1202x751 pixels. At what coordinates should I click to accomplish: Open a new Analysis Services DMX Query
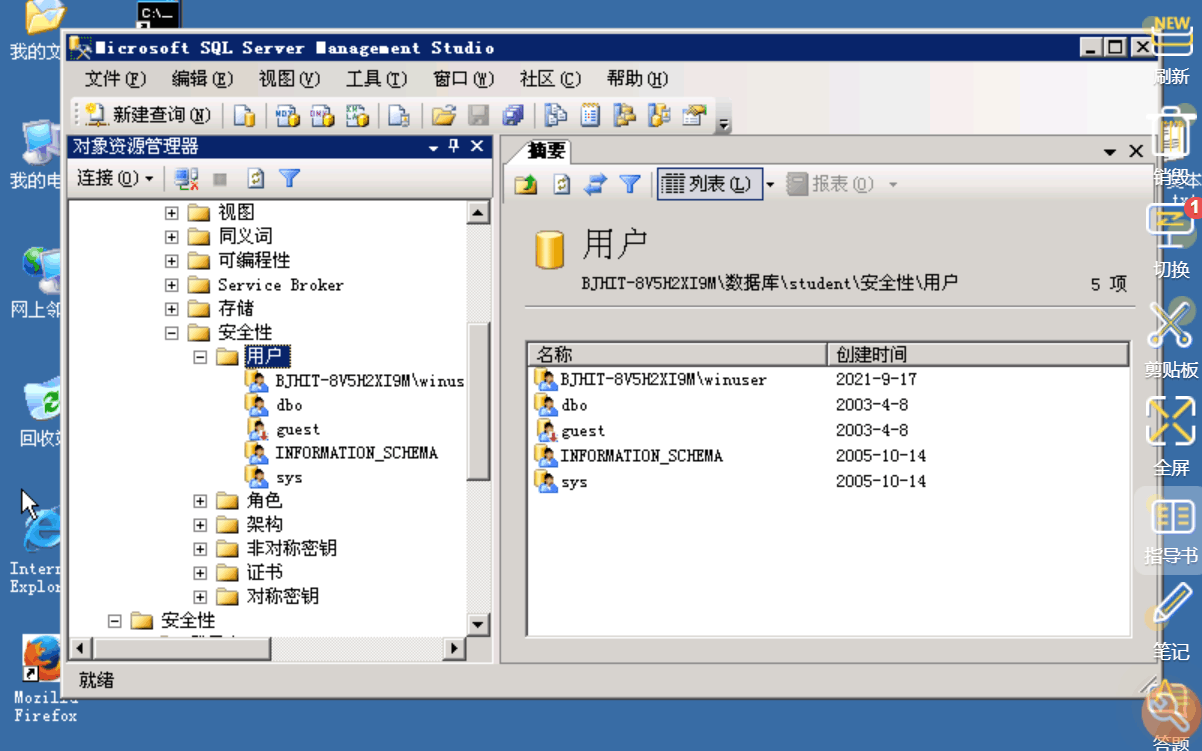322,116
